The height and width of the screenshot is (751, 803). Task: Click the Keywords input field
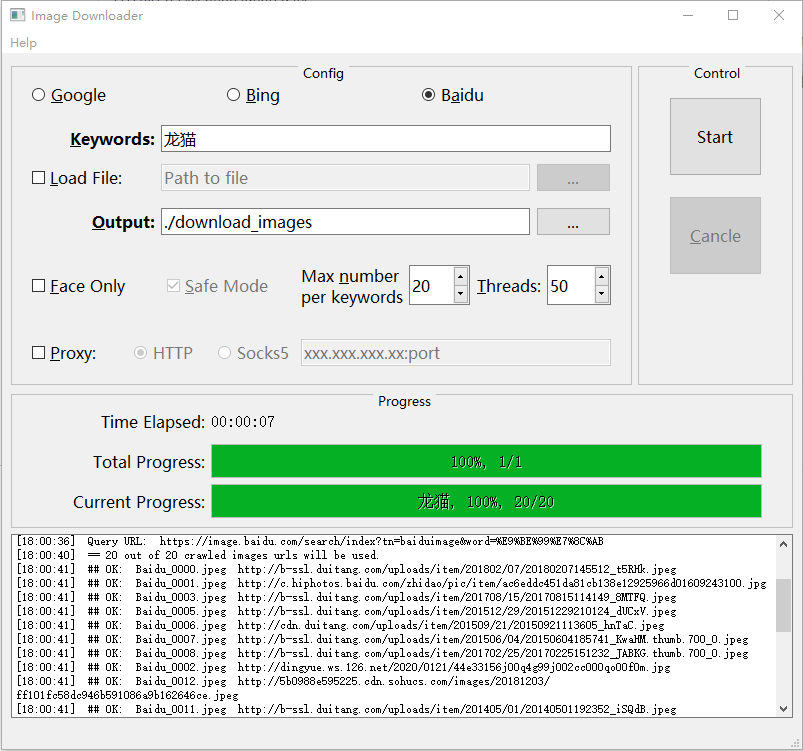pos(386,139)
